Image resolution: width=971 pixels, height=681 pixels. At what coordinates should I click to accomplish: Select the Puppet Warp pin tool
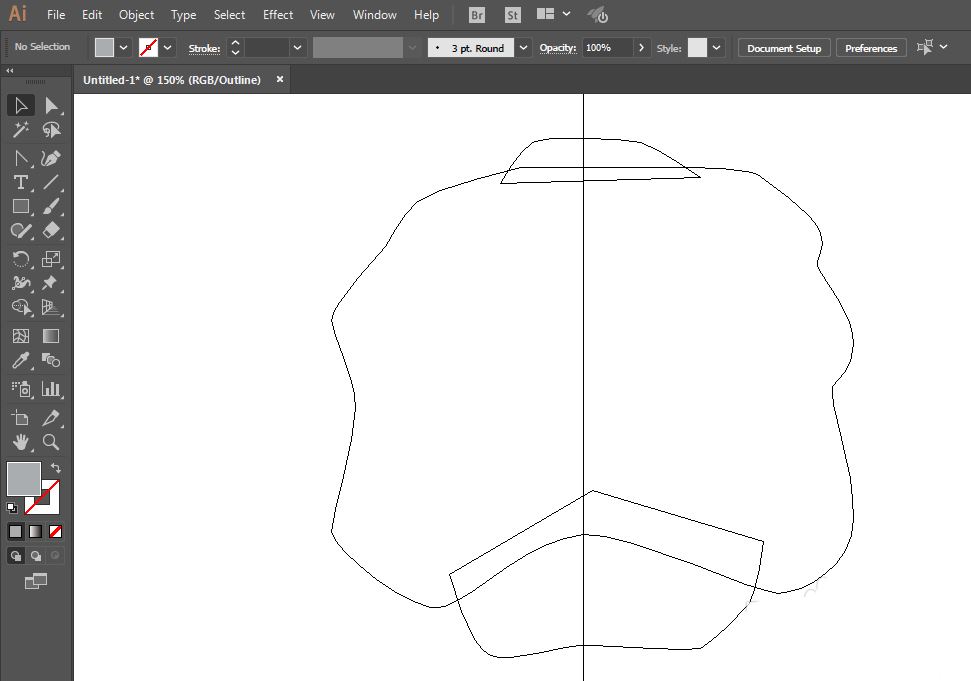[51, 283]
